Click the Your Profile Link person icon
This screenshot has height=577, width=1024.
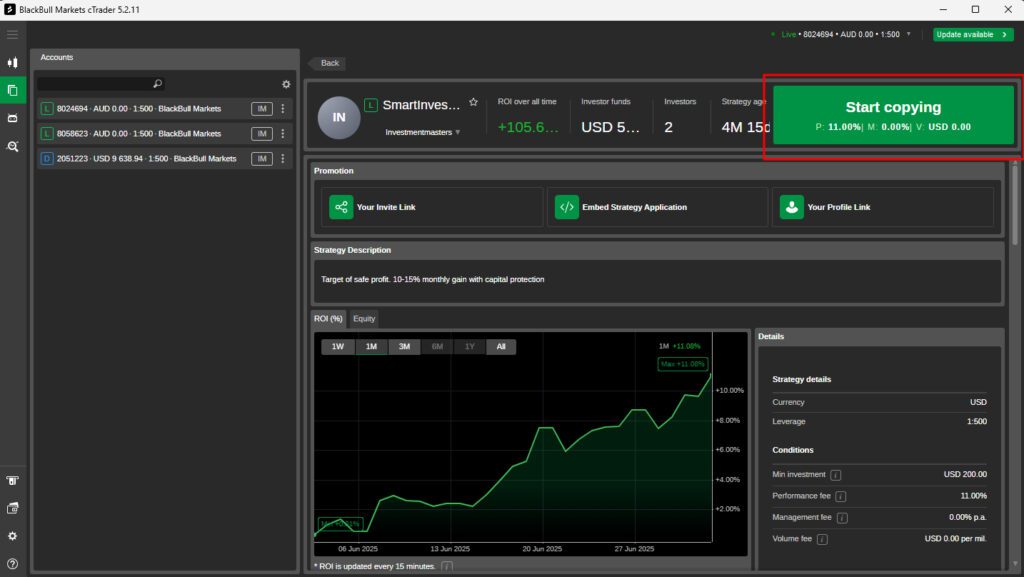pos(792,207)
